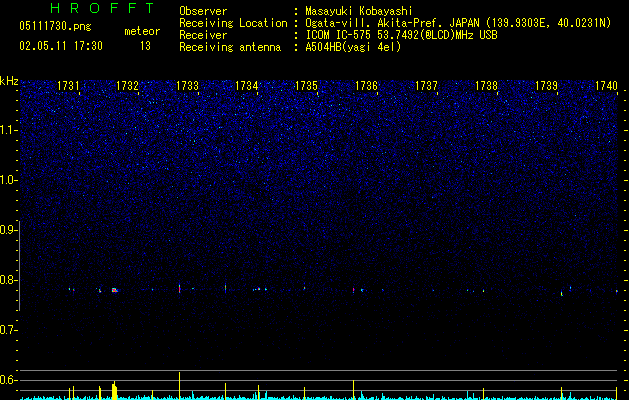The width and height of the screenshot is (629, 400).
Task: Click the Receiver label
Action: pyautogui.click(x=203, y=35)
